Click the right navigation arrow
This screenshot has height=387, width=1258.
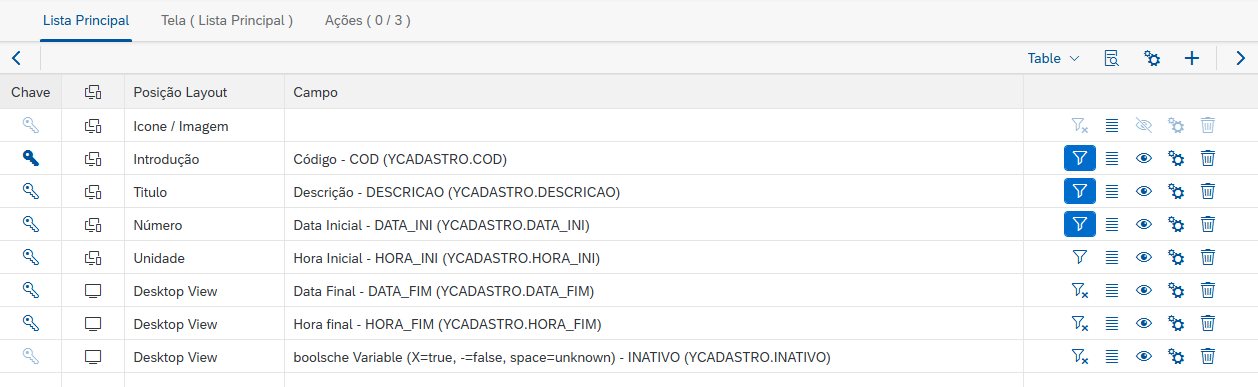pyautogui.click(x=1240, y=58)
